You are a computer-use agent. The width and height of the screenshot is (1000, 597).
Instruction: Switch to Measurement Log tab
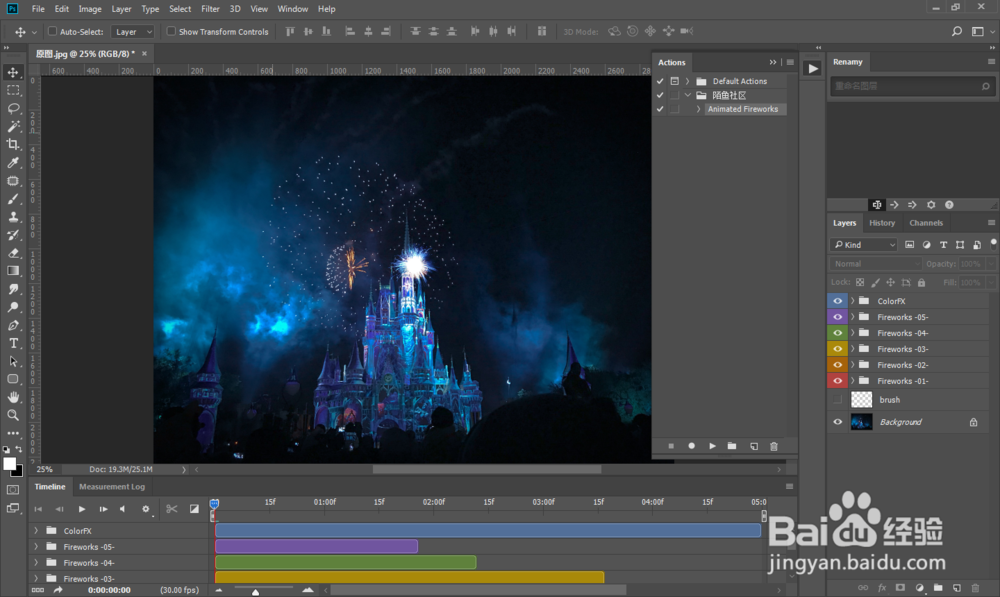[x=112, y=487]
